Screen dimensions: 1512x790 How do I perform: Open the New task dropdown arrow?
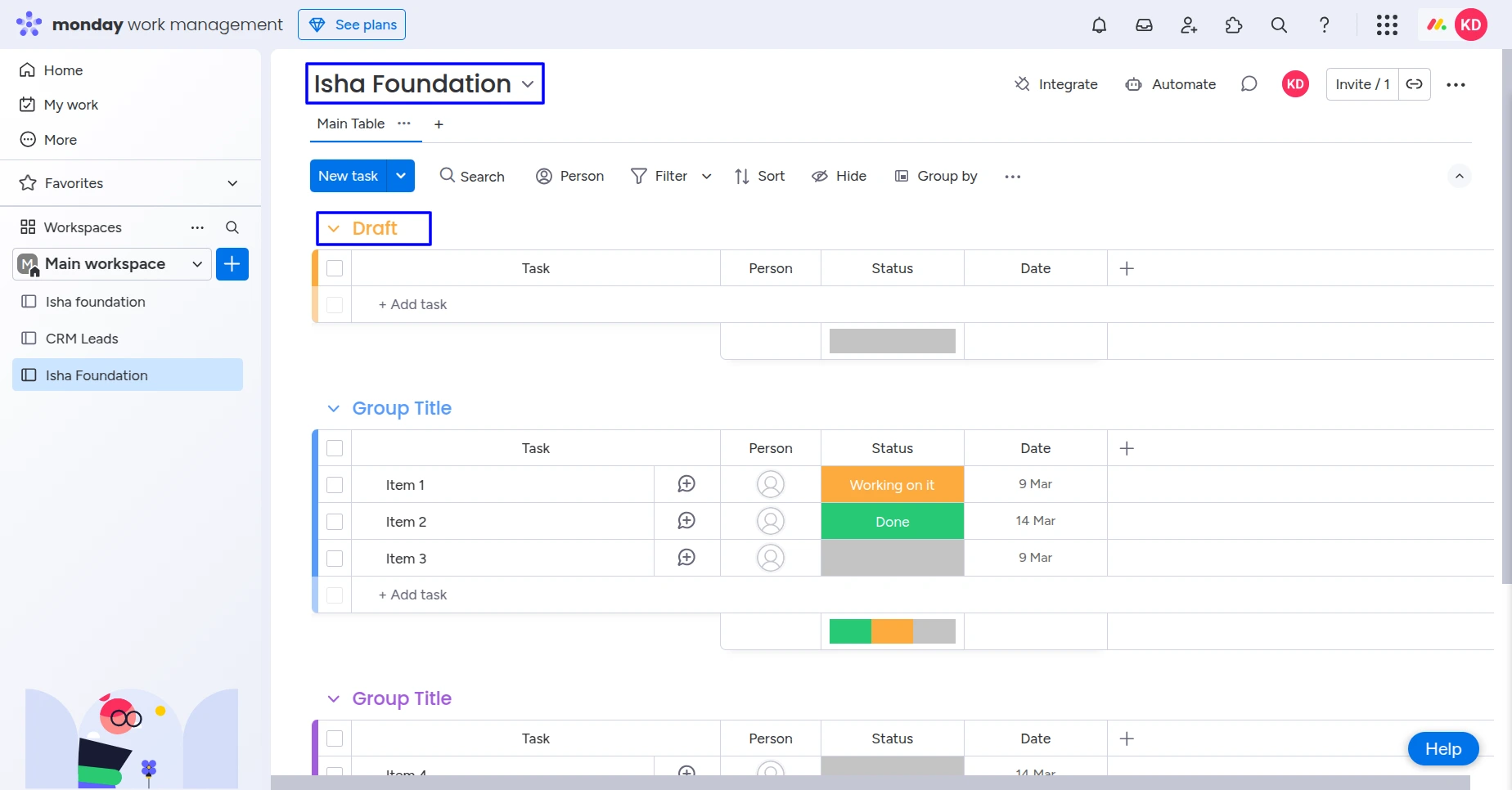point(401,176)
